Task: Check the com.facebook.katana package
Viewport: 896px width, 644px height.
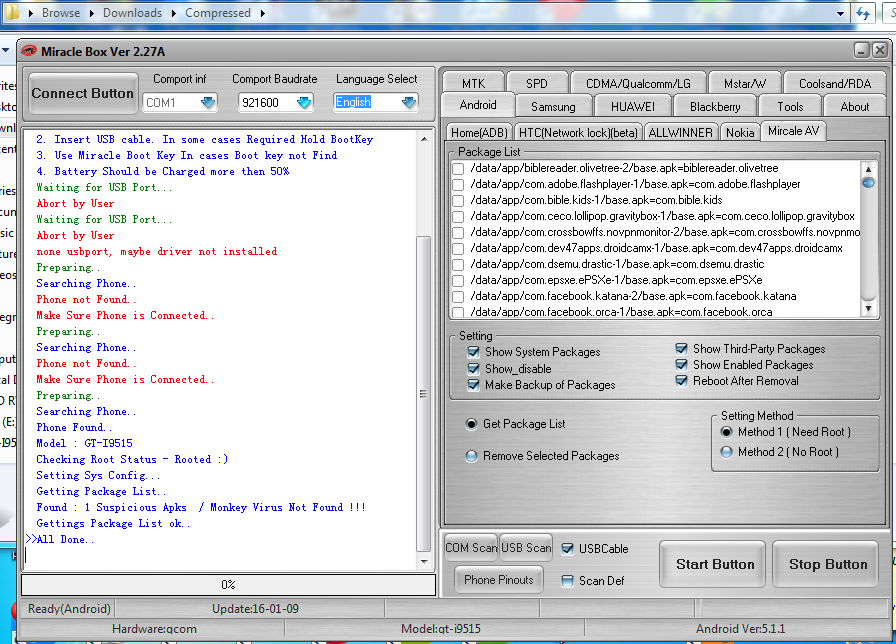Action: point(458,297)
